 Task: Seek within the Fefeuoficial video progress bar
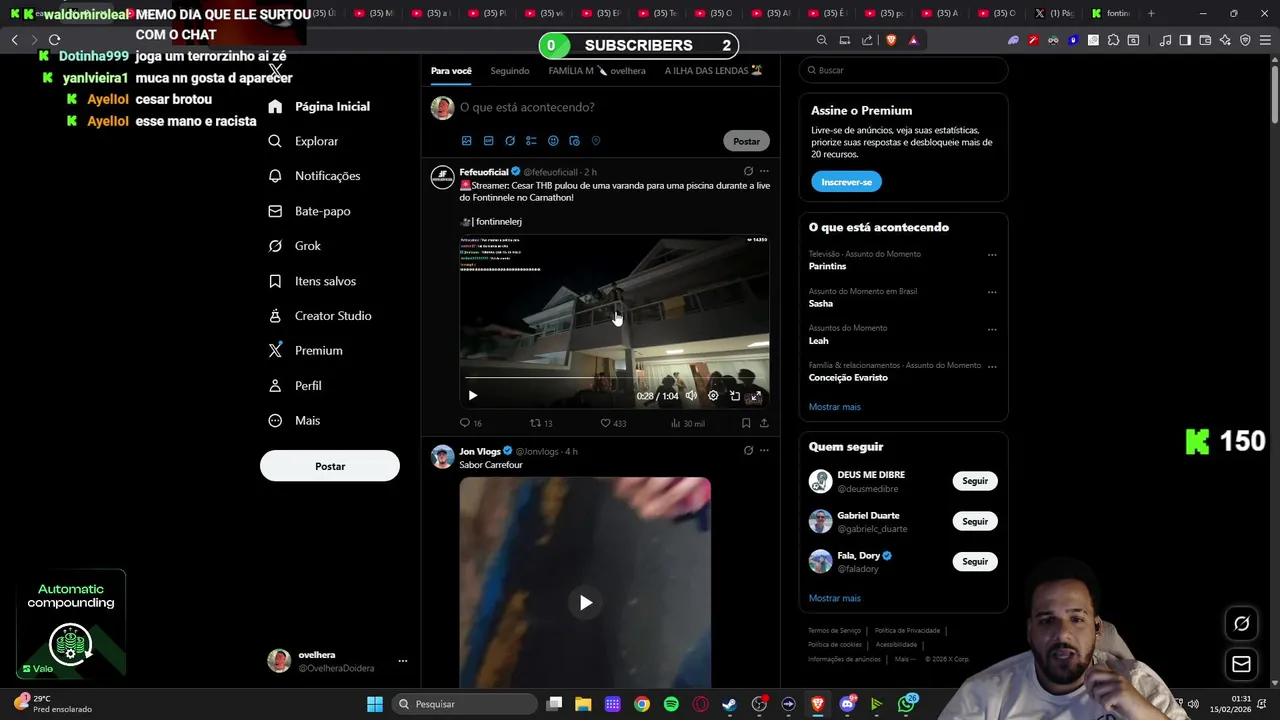pyautogui.click(x=614, y=378)
